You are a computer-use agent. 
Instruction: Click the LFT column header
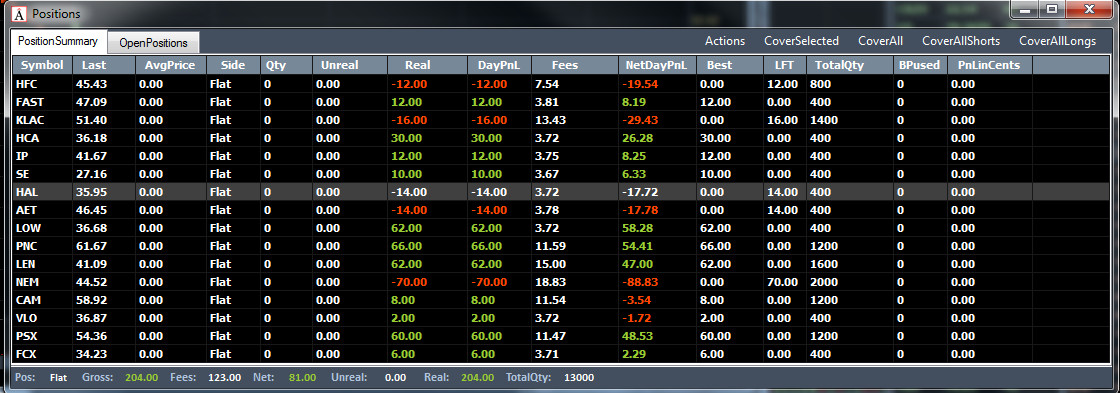pyautogui.click(x=784, y=65)
